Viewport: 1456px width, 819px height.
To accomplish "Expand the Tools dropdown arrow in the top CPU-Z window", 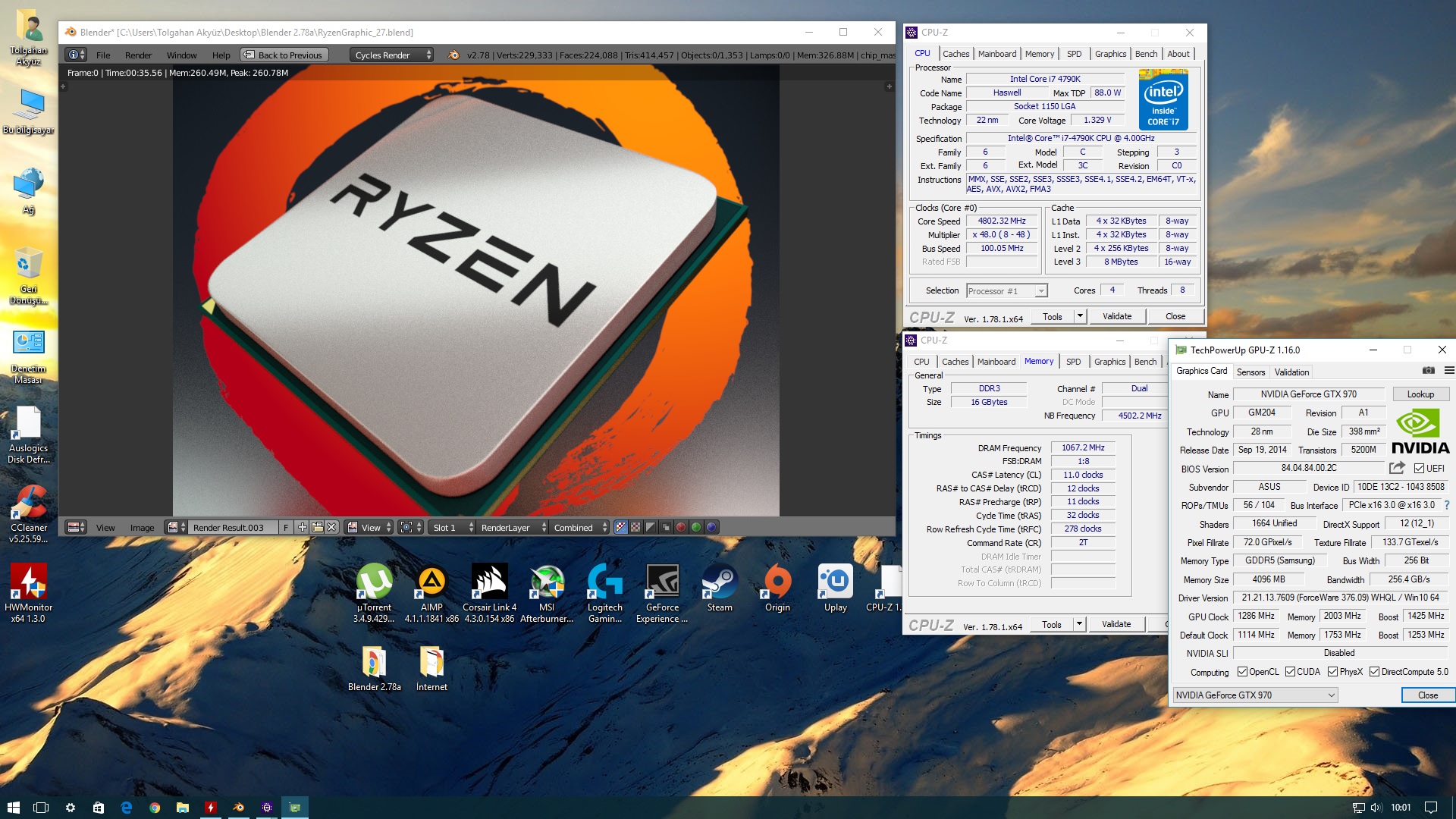I will tap(1080, 316).
